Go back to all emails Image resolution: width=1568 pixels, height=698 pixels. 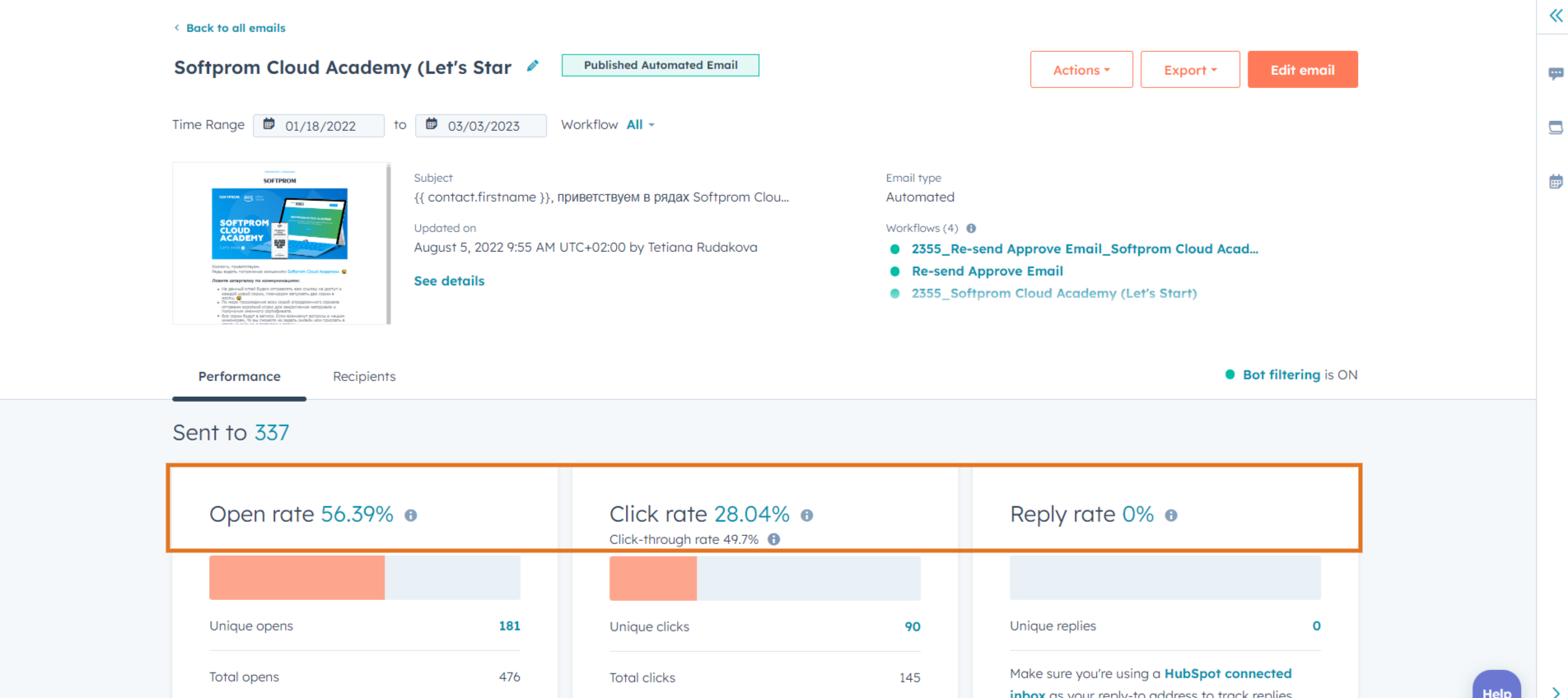click(x=230, y=28)
